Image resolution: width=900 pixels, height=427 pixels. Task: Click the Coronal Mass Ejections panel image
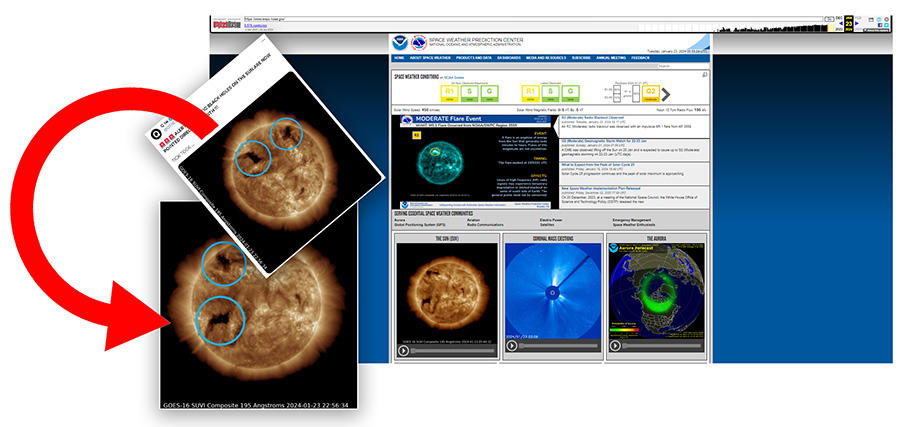pos(553,291)
